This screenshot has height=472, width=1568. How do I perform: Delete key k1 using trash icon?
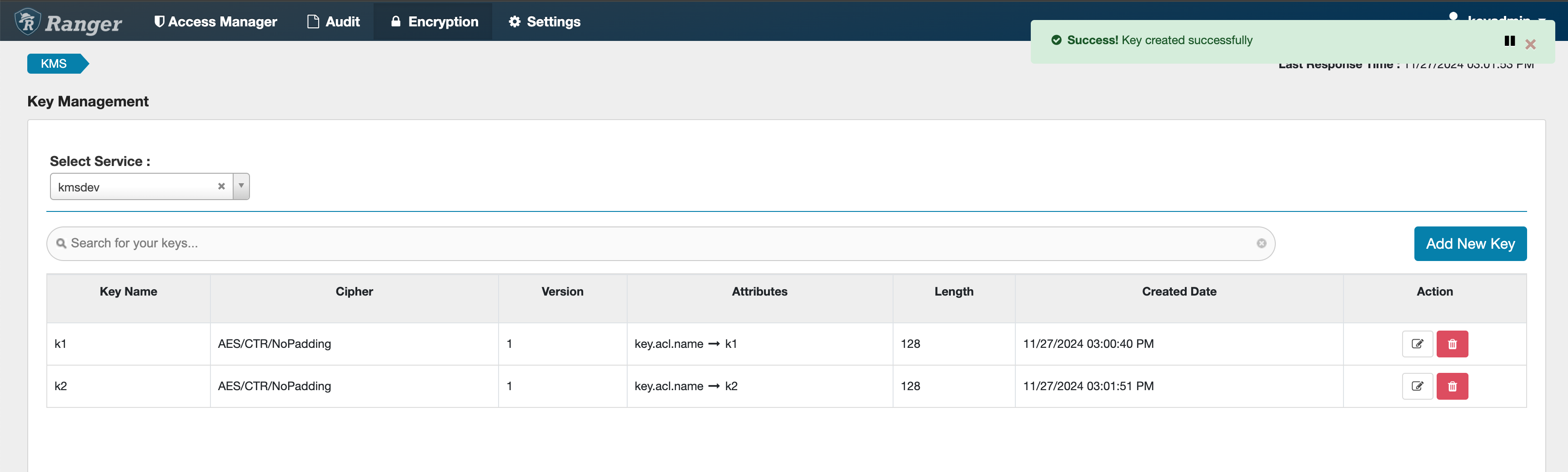tap(1452, 344)
